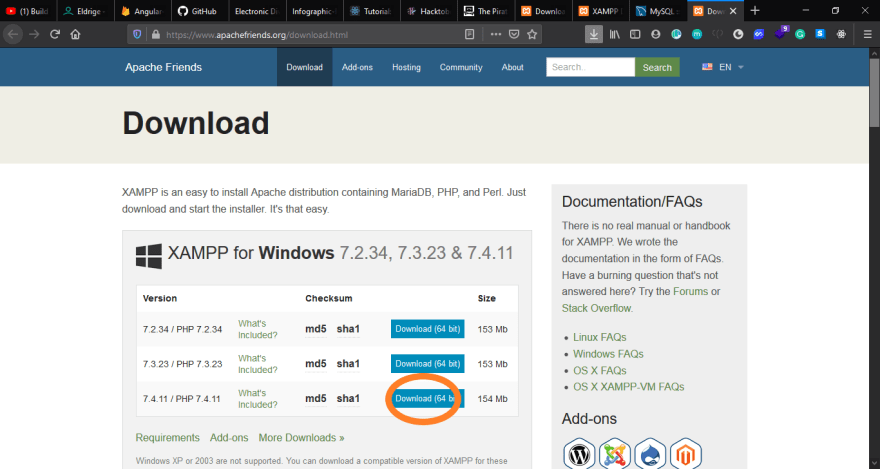880x469 pixels.
Task: Download XAMPP 7.4.11 (64 bit)
Action: coord(428,398)
